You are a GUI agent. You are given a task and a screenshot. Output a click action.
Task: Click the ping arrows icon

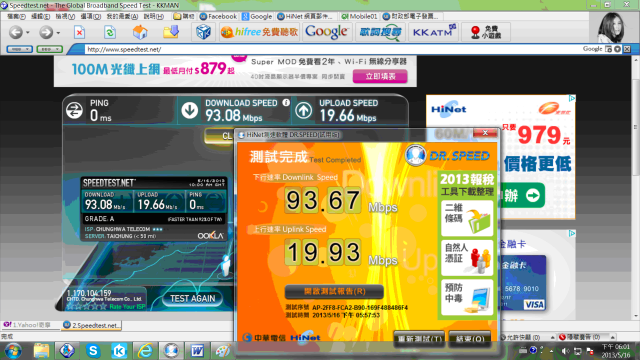click(x=74, y=110)
